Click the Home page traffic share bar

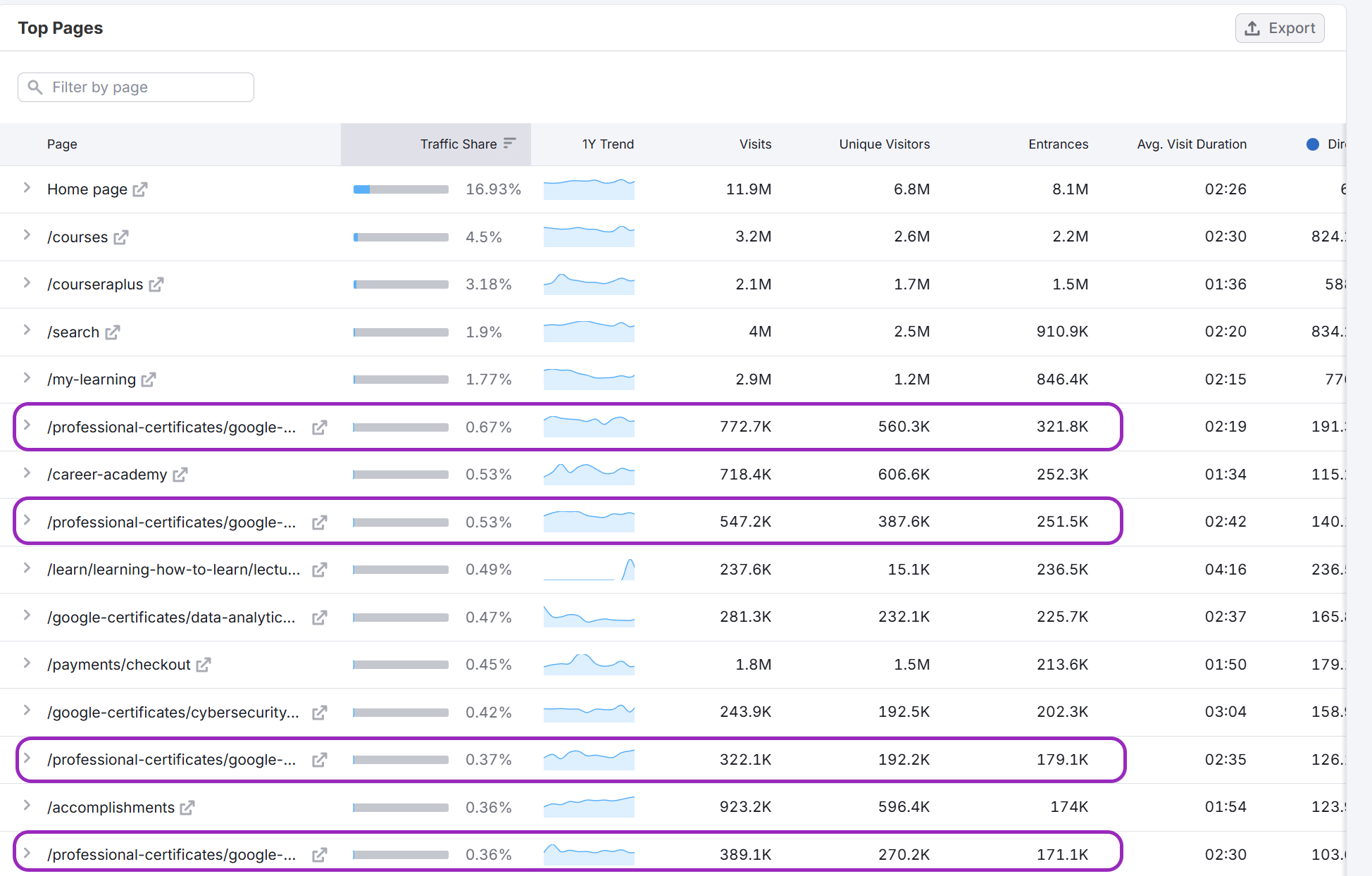point(401,189)
